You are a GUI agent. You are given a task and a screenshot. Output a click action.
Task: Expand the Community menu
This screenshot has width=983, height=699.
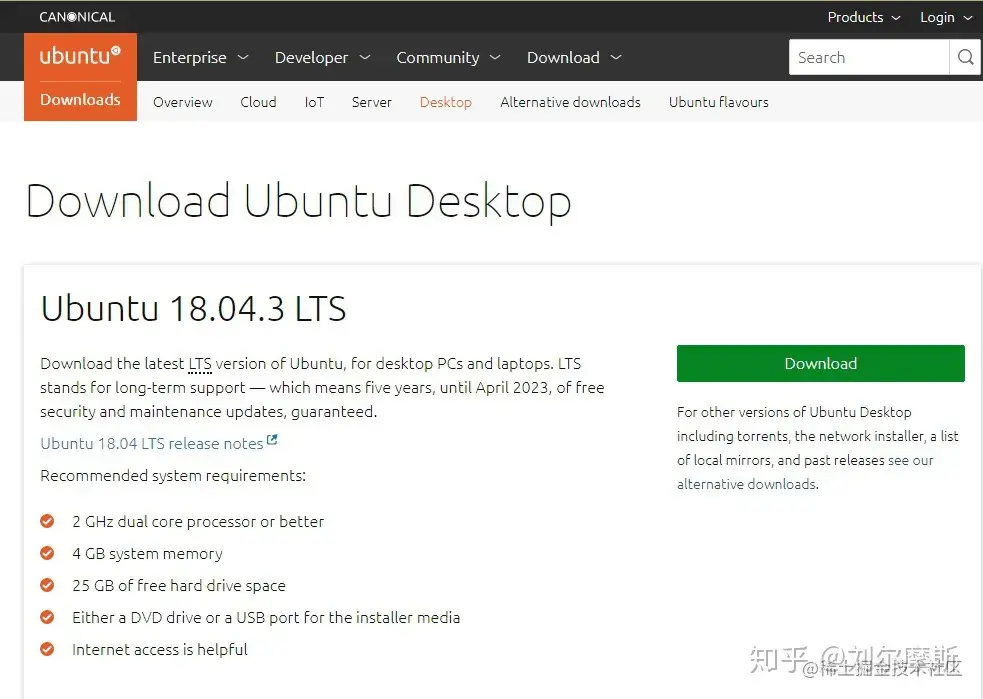pos(448,58)
